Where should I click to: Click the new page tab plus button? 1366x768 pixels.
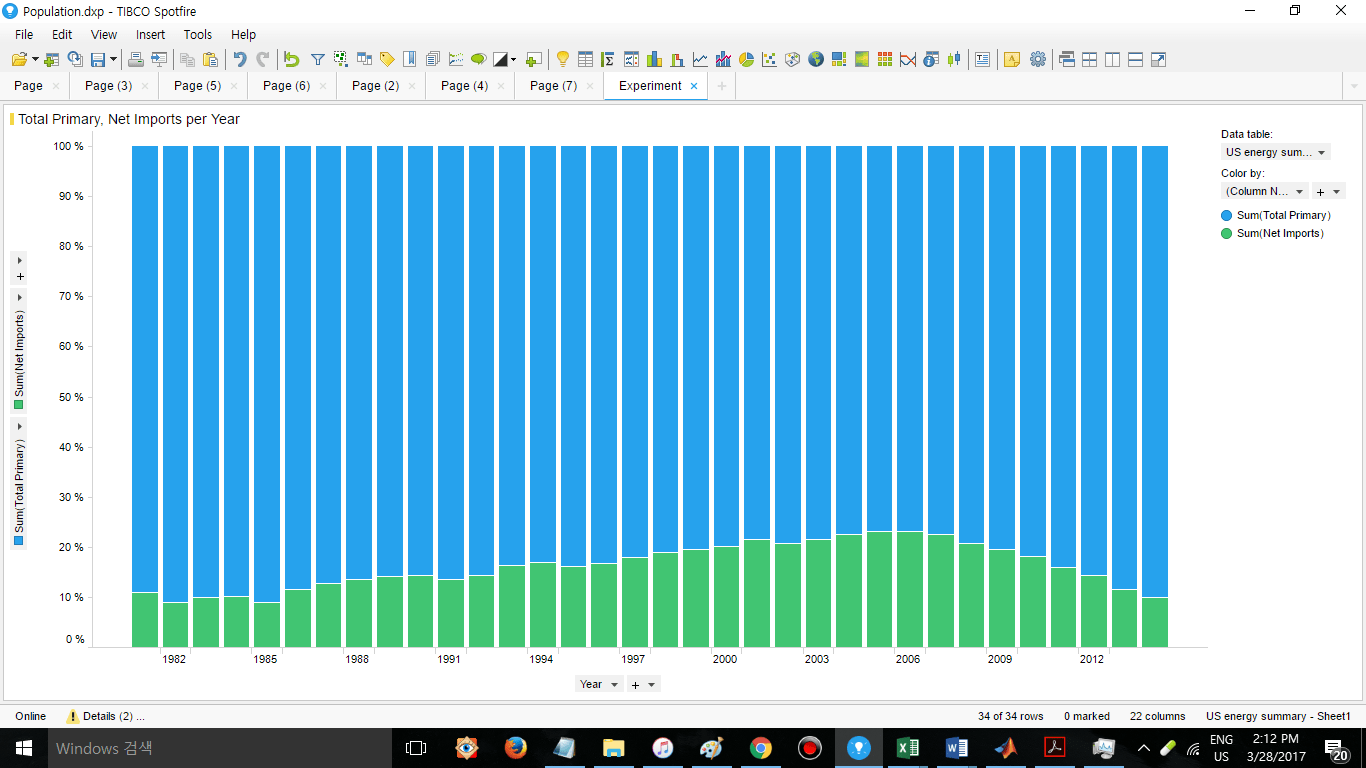(x=721, y=86)
